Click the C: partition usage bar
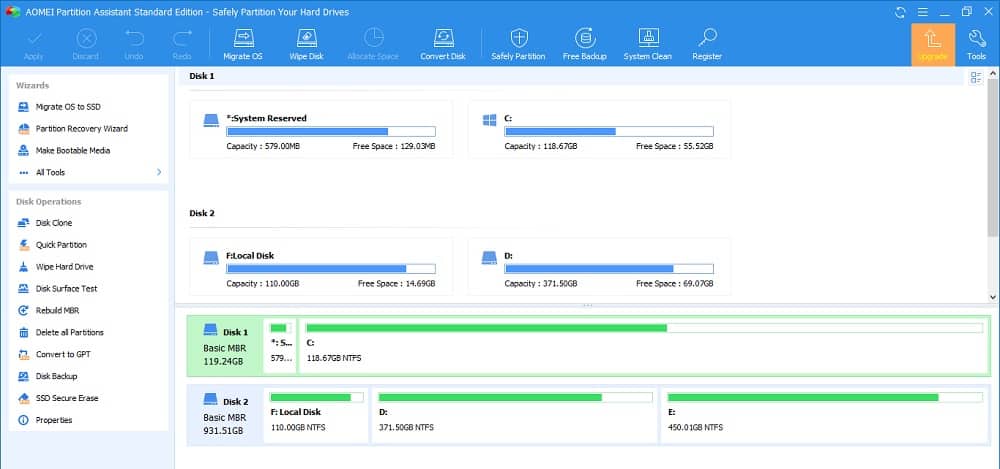Viewport: 1000px width, 469px height. click(x=609, y=131)
